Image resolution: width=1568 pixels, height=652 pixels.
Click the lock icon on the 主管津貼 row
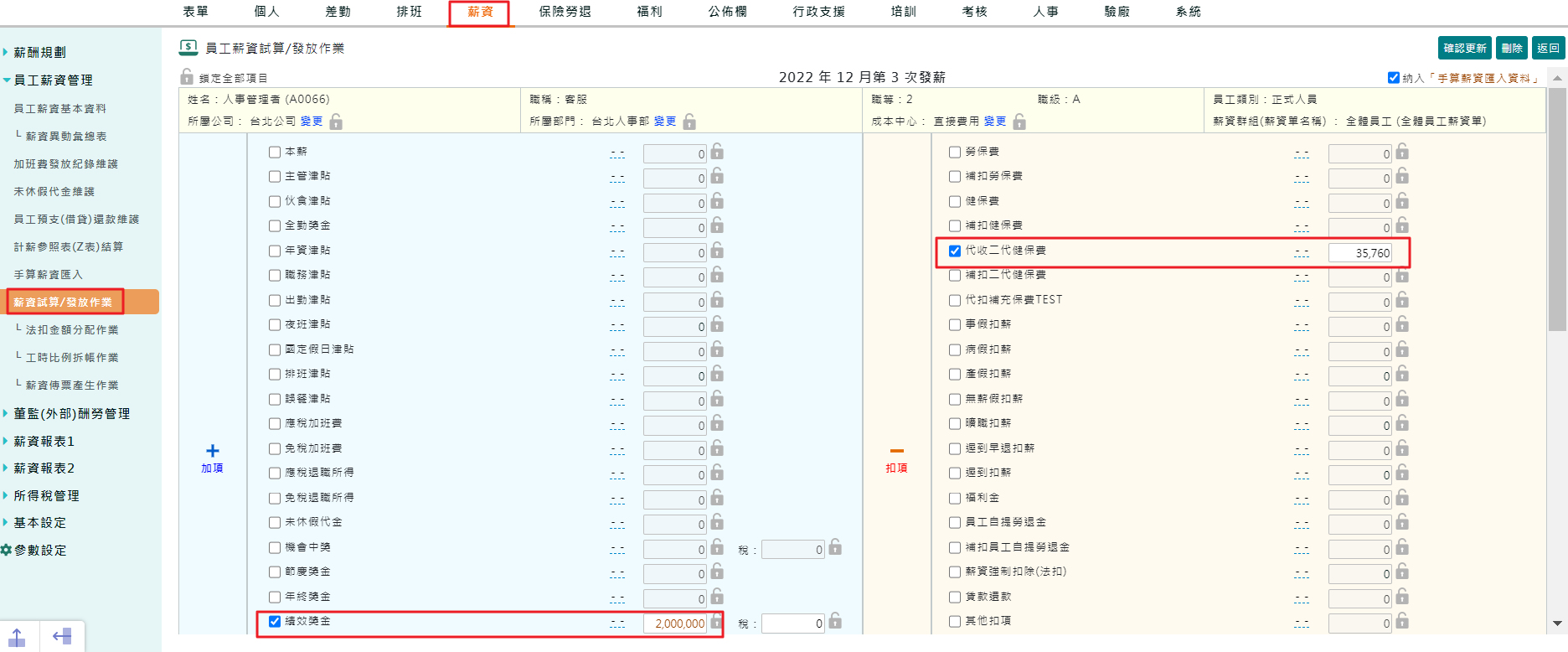[717, 176]
